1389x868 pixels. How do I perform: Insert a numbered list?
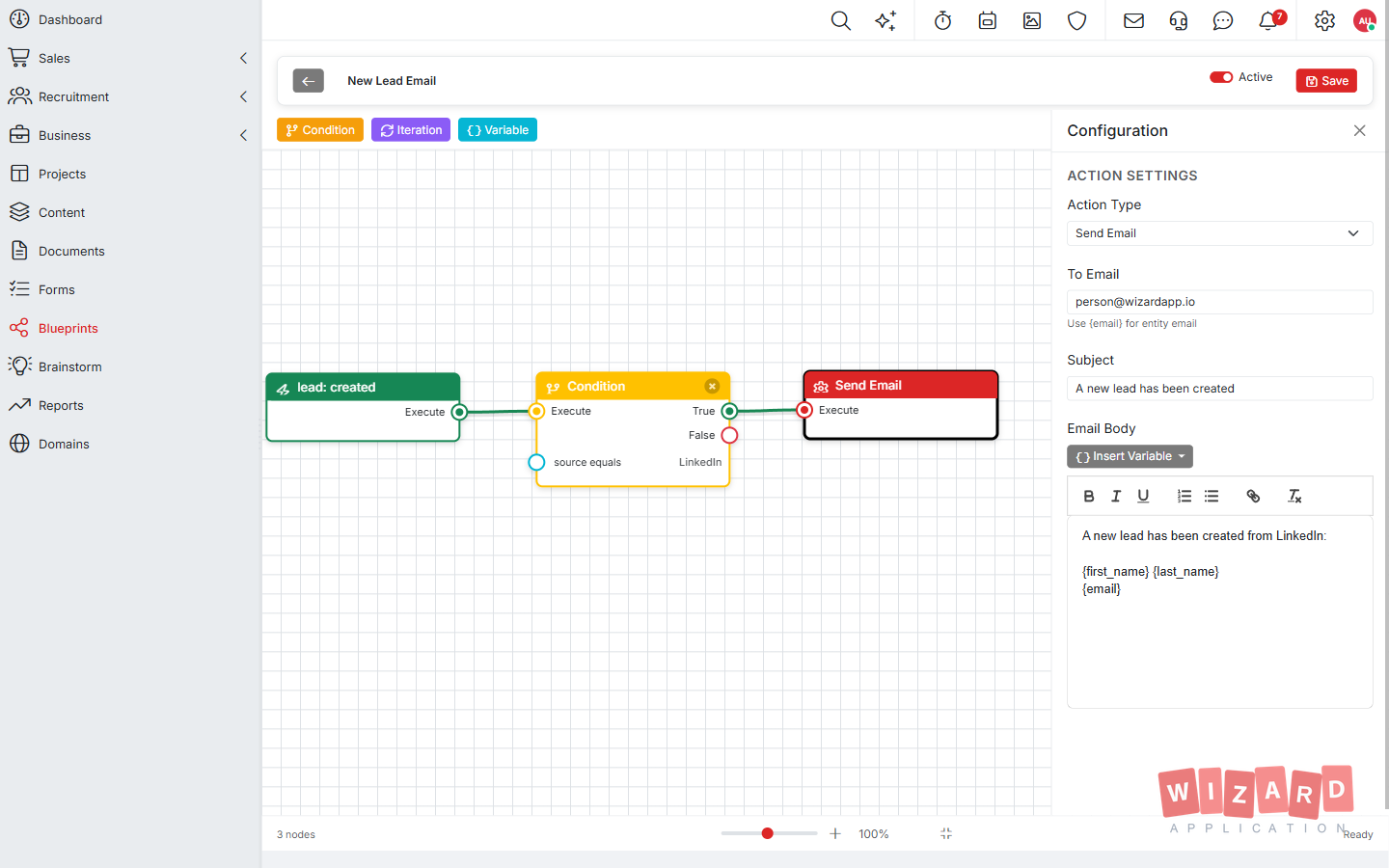click(x=1185, y=496)
